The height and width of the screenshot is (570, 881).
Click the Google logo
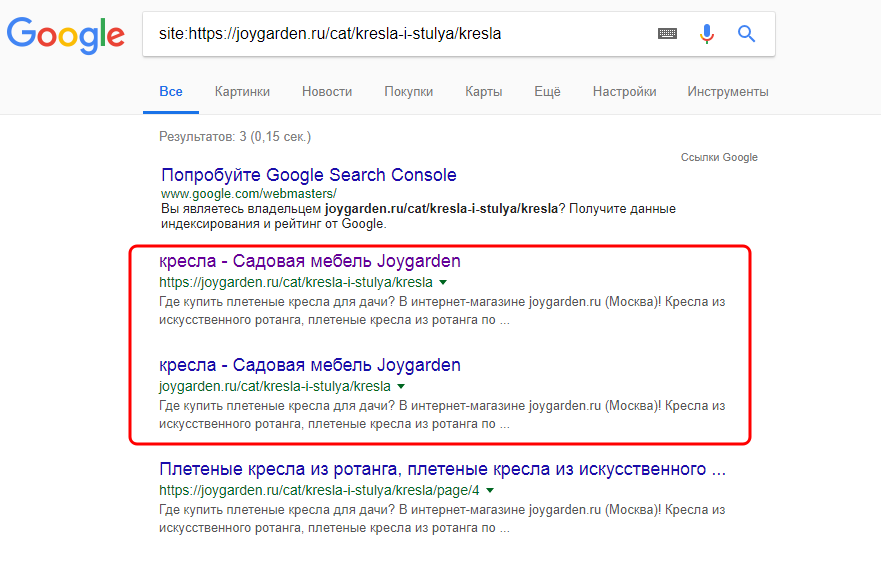[x=65, y=35]
